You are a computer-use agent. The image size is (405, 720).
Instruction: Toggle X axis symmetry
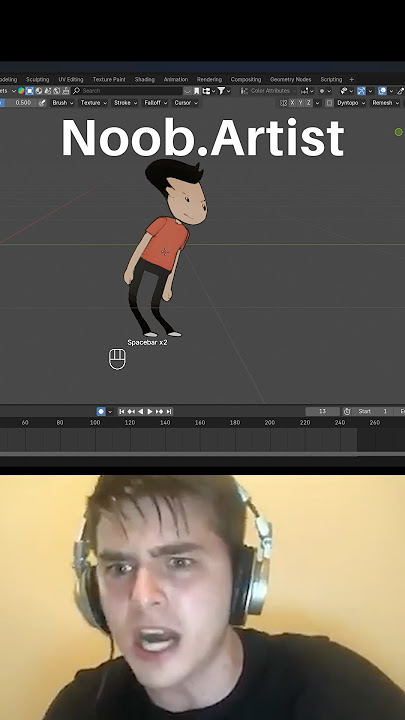292,103
